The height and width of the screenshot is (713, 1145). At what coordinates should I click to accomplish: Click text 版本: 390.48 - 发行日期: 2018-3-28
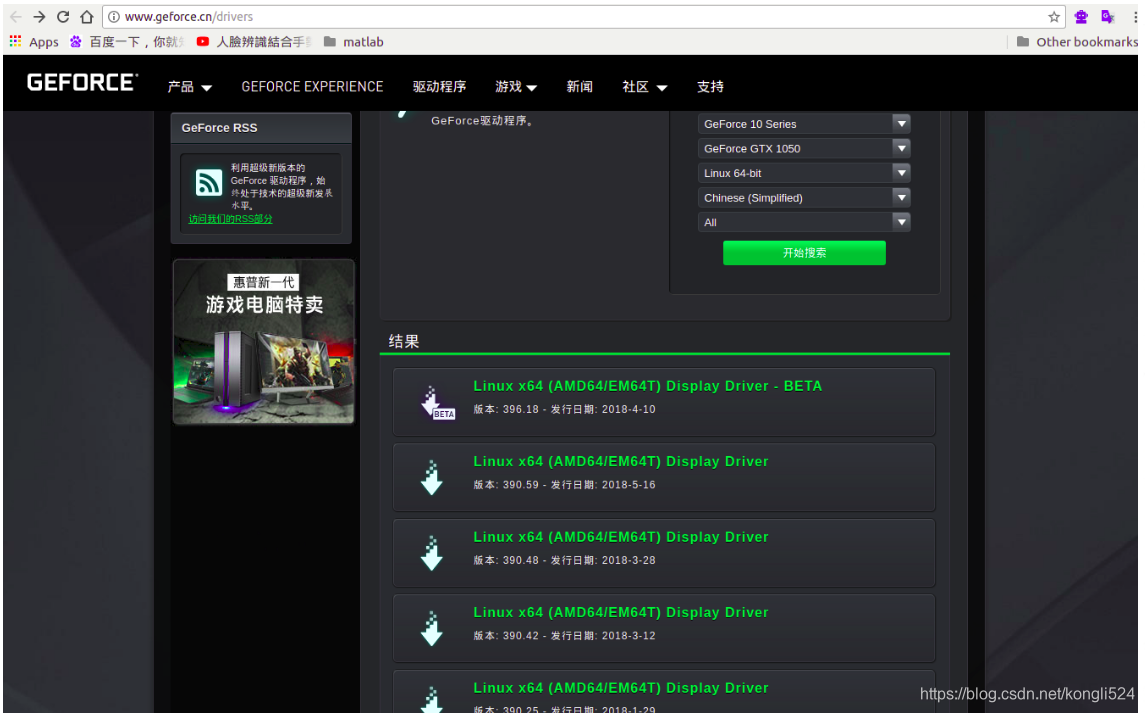[x=564, y=560]
